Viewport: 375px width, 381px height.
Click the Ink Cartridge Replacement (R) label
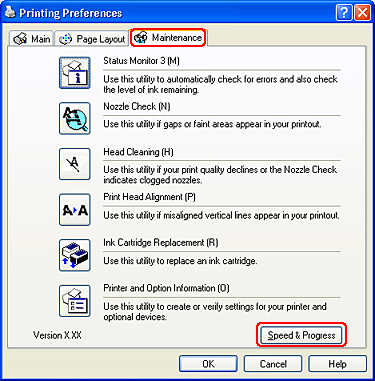coord(161,242)
